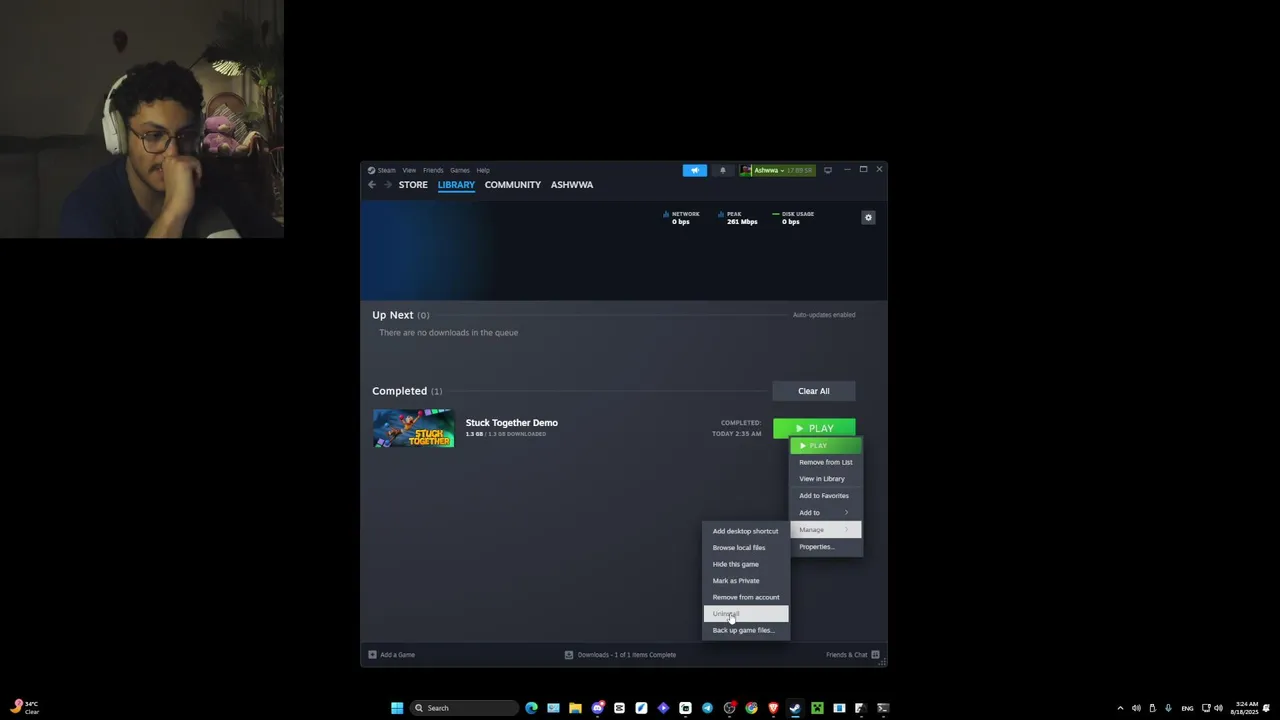
Task: Click the Steam icon in the taskbar
Action: pos(795,708)
